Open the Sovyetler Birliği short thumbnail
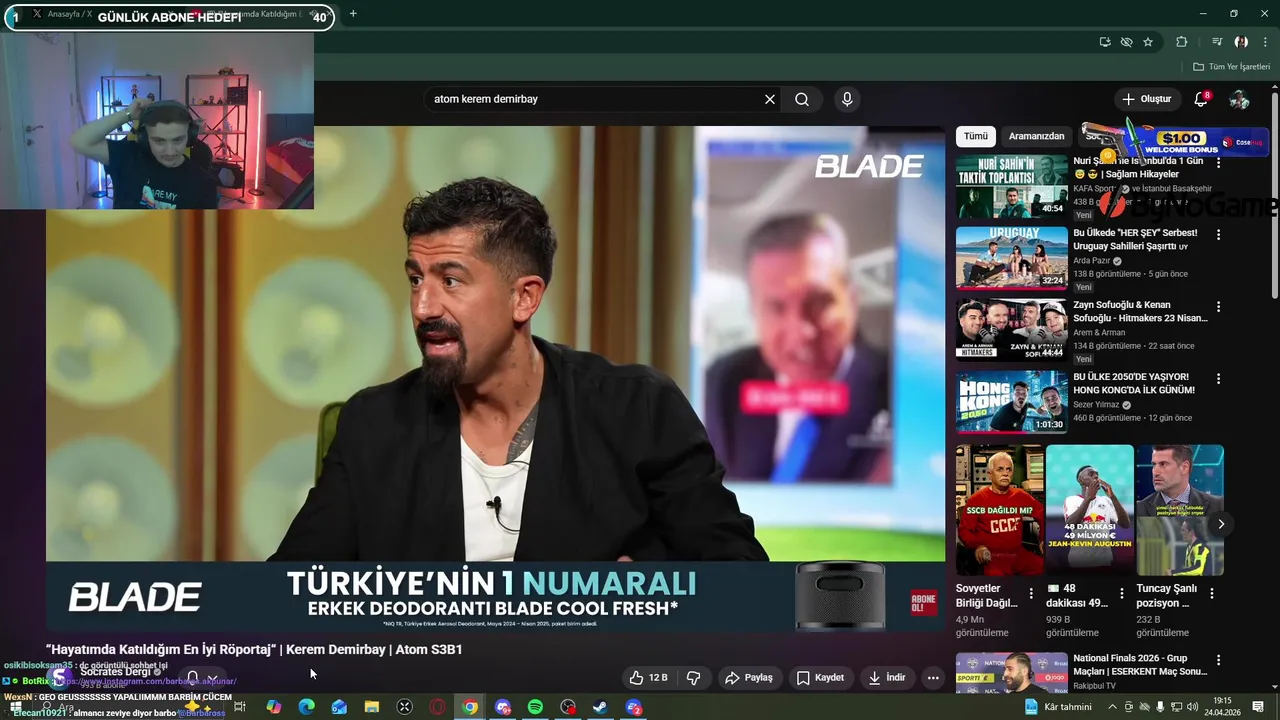 pos(1000,510)
